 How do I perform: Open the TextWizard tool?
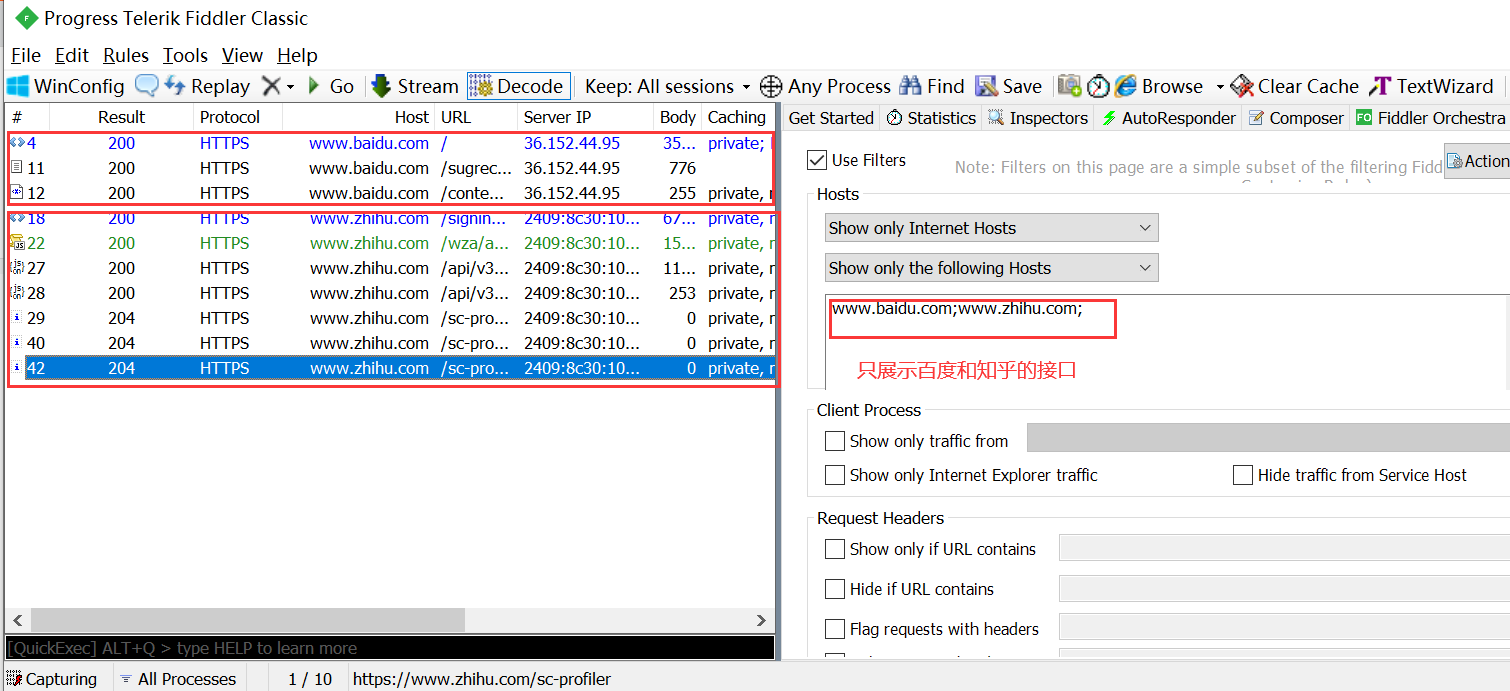click(x=1432, y=86)
